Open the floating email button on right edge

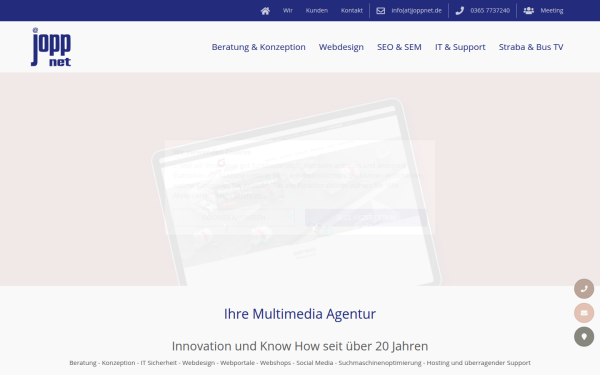pos(584,313)
